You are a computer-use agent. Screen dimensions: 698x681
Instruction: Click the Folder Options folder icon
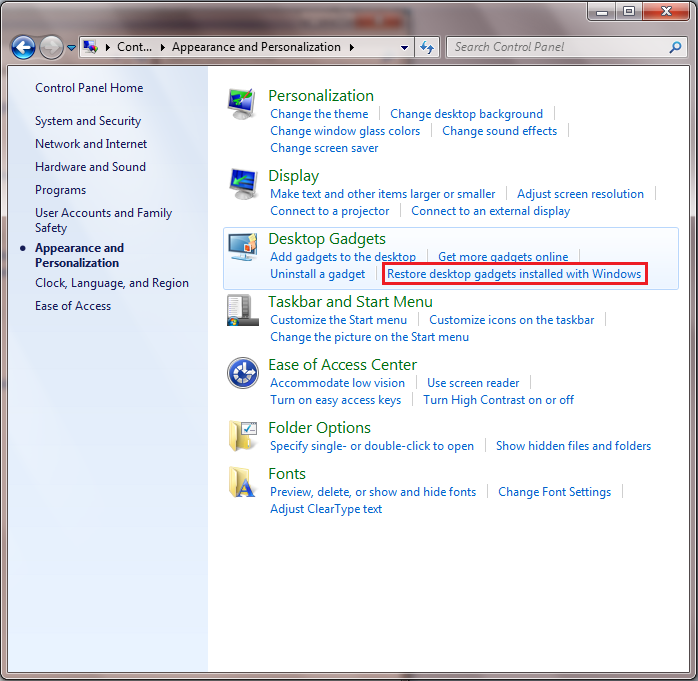(243, 436)
